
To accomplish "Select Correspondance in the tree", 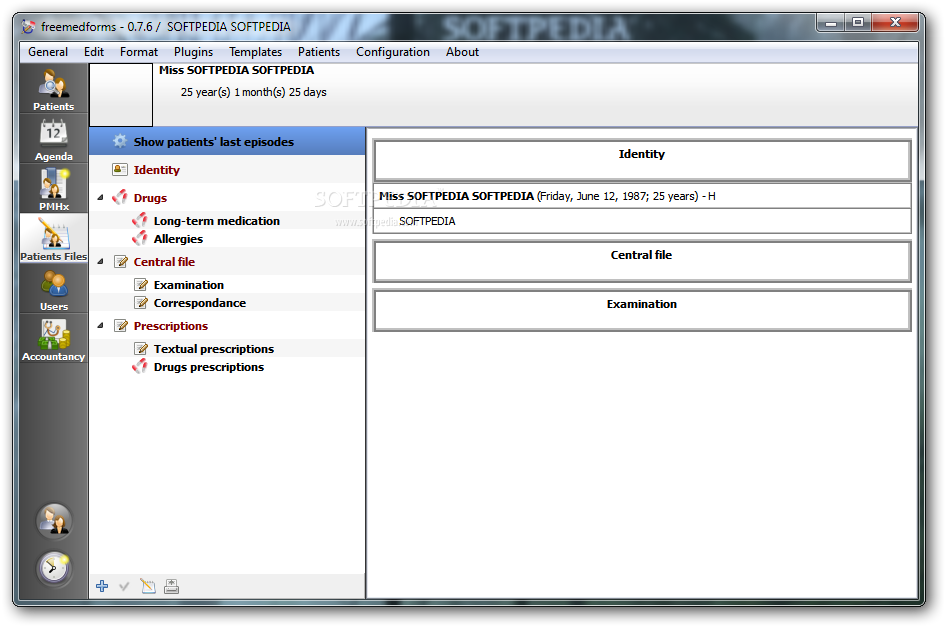I will click(x=200, y=303).
